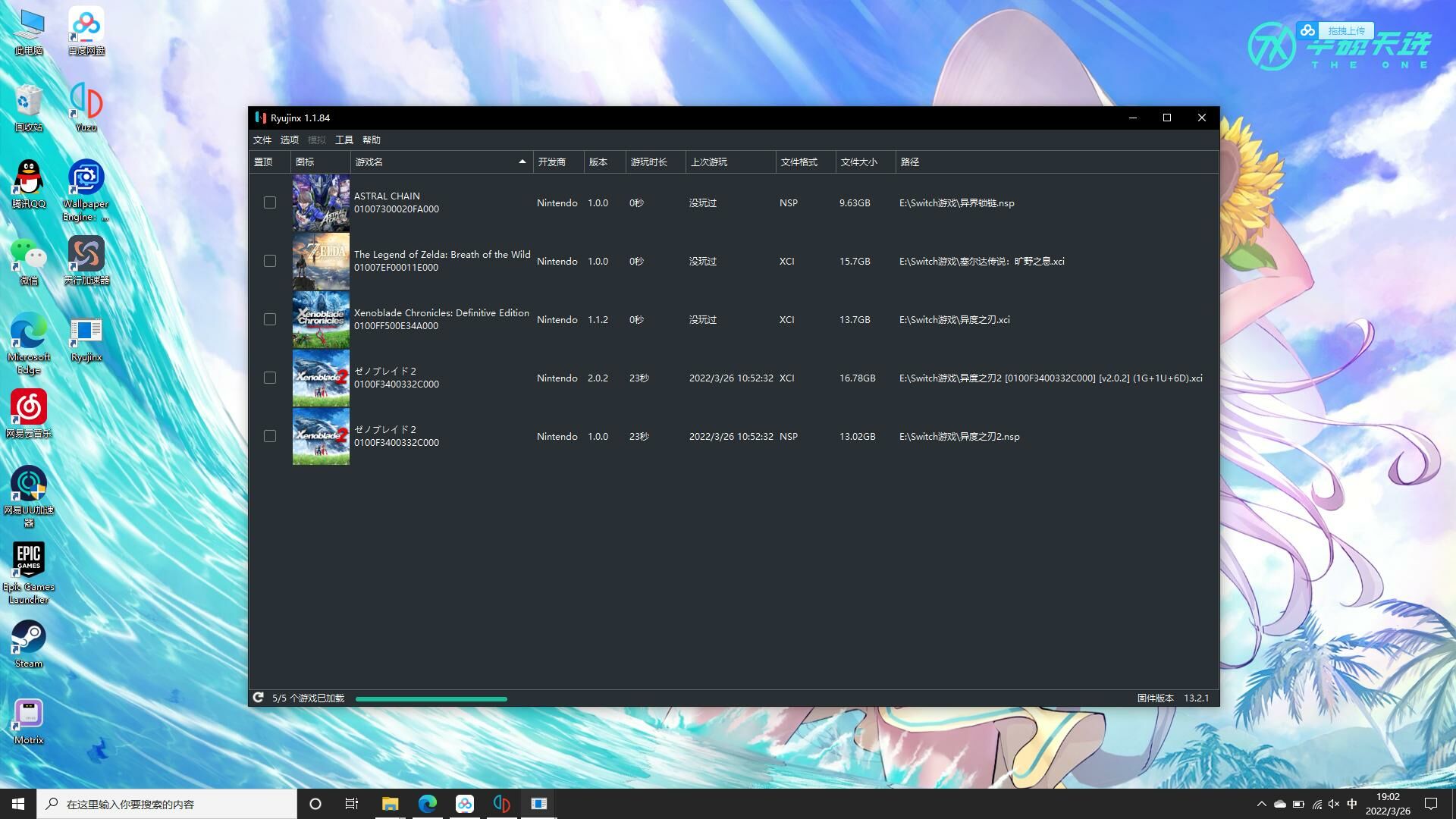Click the Xenoblade Chronicles Definitive Edition cover
This screenshot has height=819, width=1456.
pos(321,319)
